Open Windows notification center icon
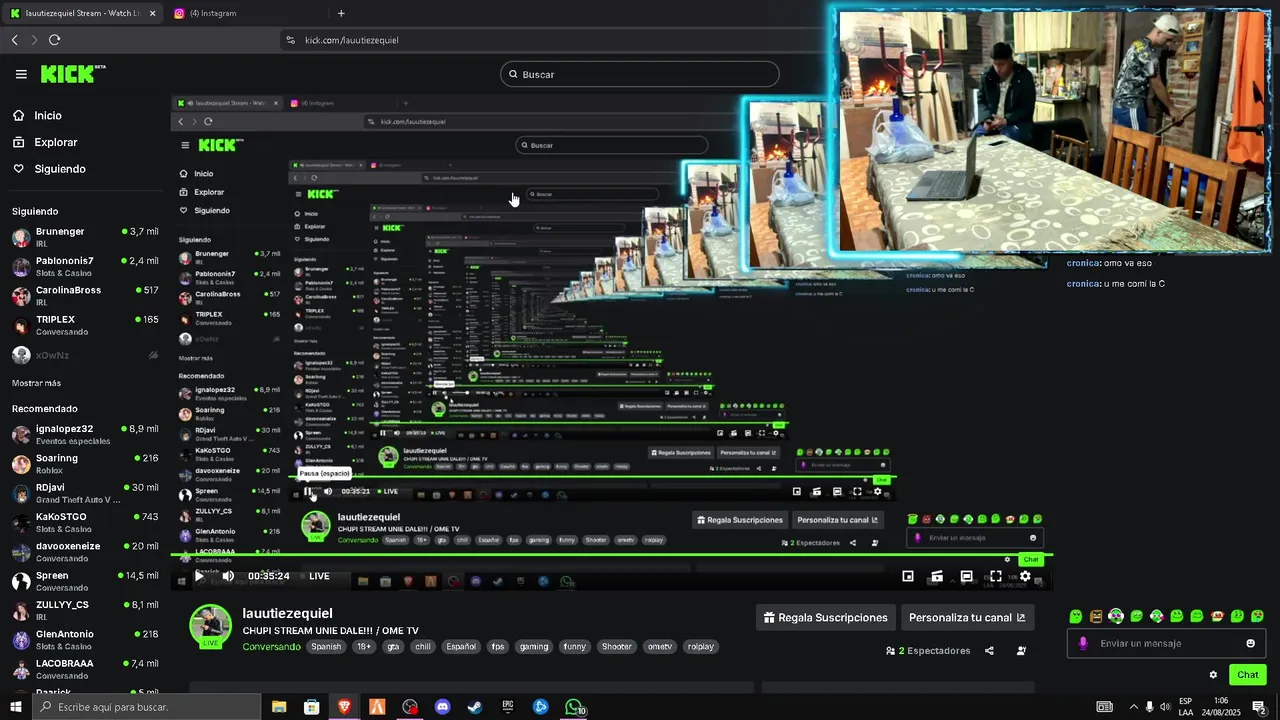Screen dimensions: 1280x720 (1259, 707)
